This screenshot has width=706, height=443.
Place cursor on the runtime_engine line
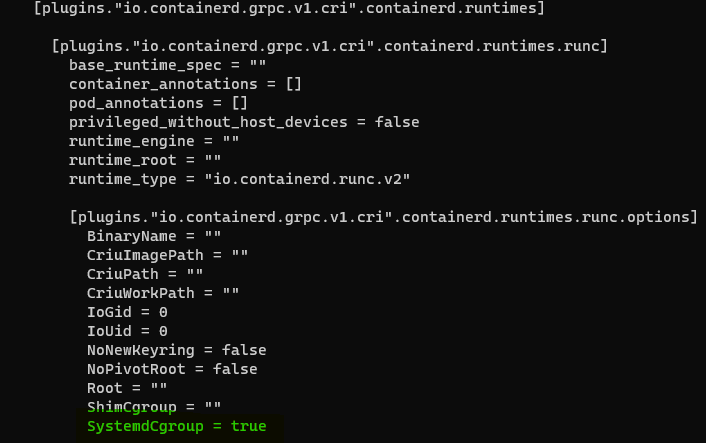[154, 141]
